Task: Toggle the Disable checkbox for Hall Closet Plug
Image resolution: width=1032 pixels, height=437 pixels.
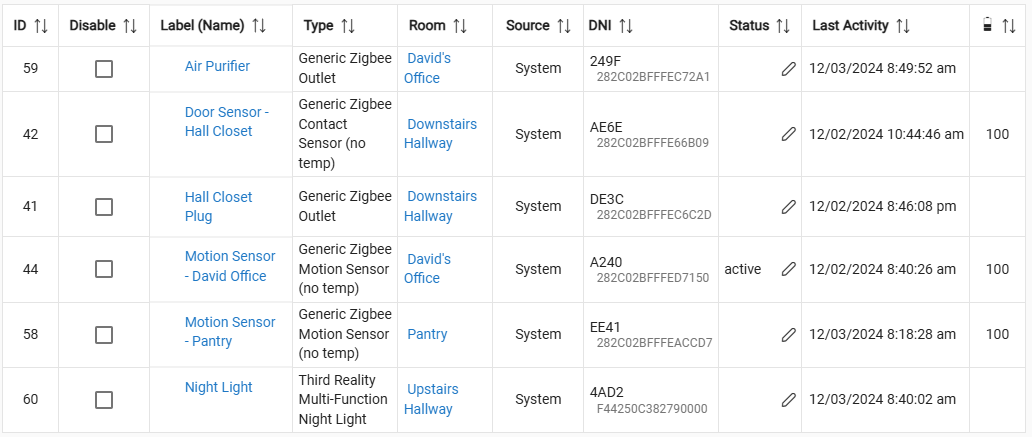Action: (104, 207)
